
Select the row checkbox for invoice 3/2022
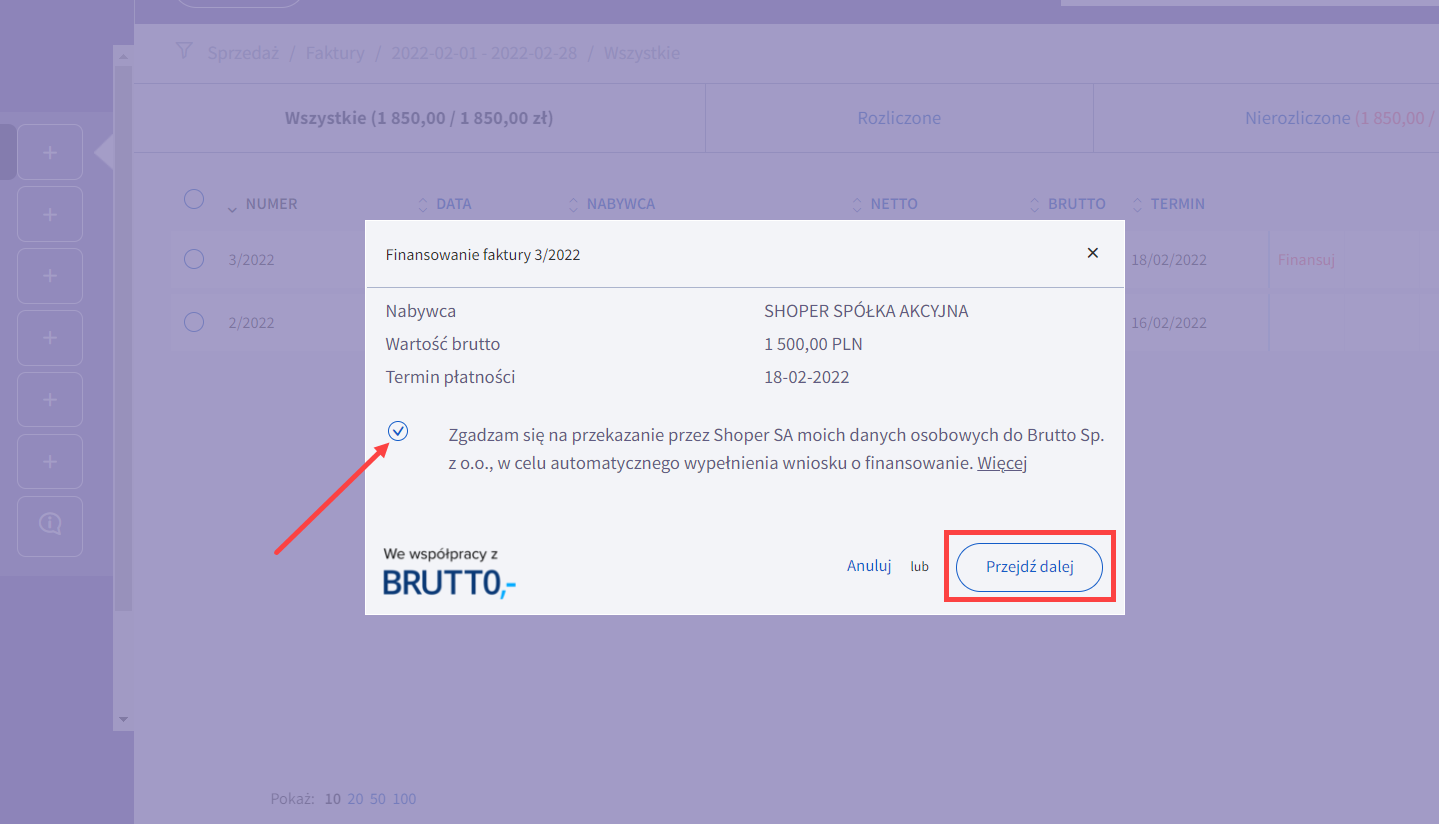[x=194, y=259]
